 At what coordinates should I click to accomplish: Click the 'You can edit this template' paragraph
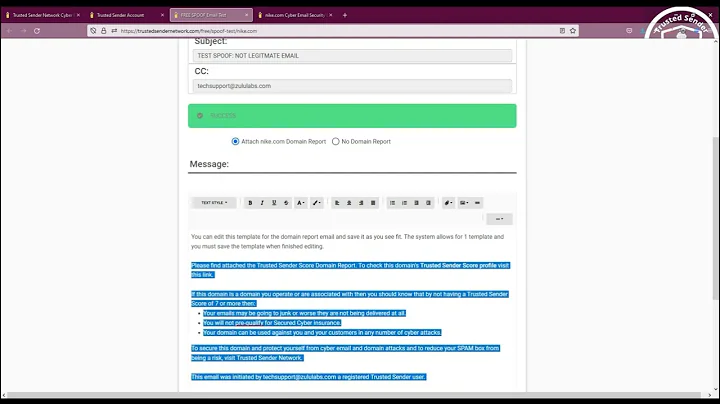(x=348, y=241)
